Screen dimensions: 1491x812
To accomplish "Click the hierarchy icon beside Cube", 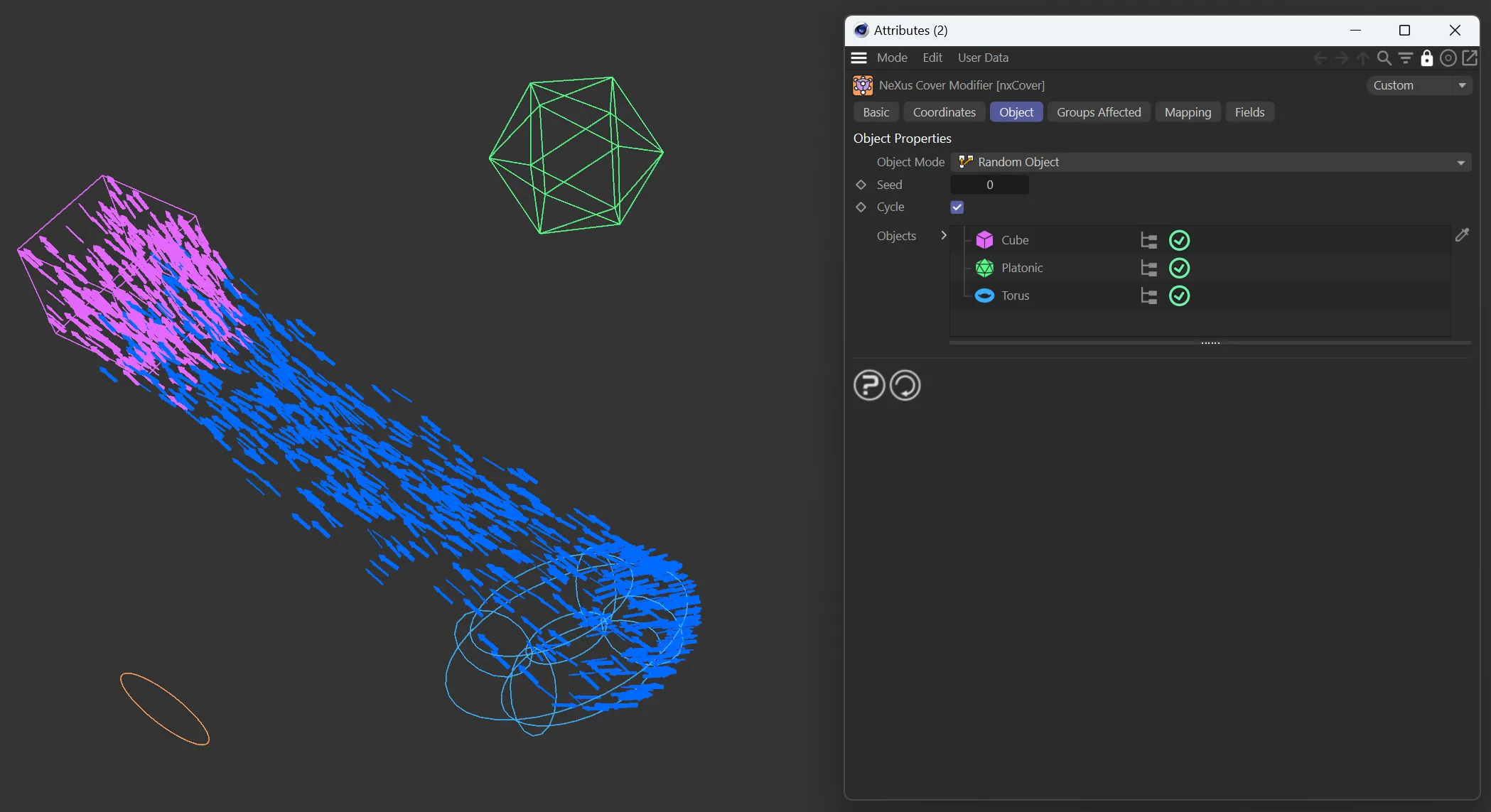I will (x=1148, y=241).
